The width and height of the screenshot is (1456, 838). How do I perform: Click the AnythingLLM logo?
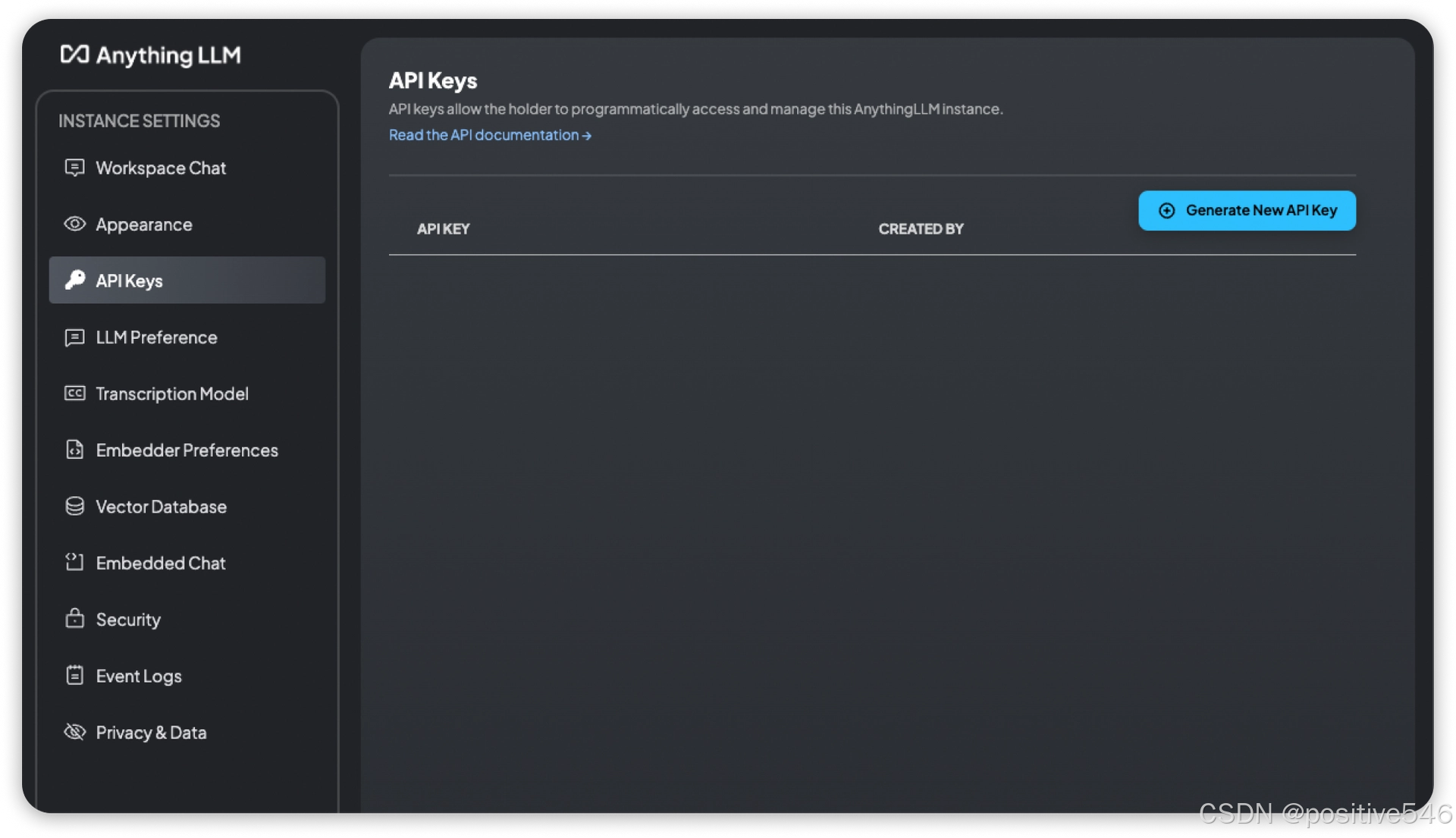click(x=151, y=55)
